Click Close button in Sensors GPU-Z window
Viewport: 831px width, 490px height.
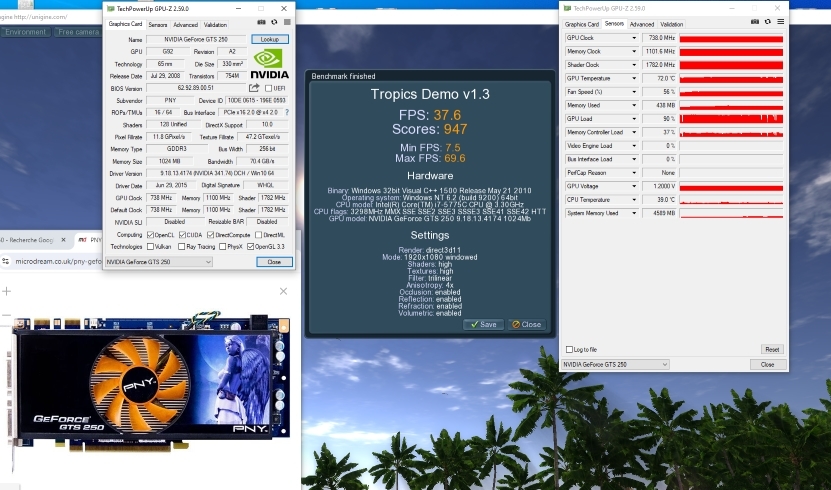(767, 364)
